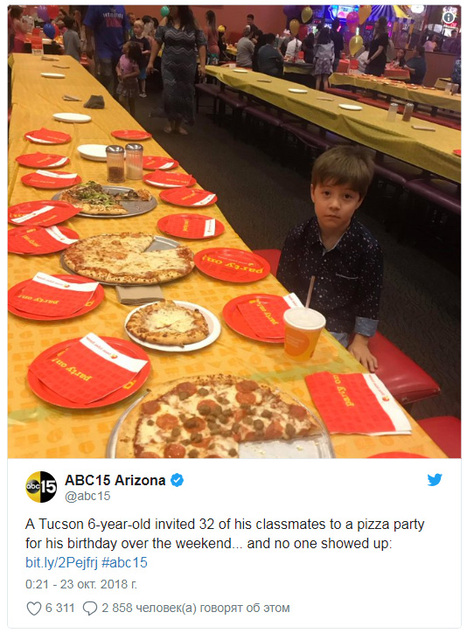Click the 6 311 likes count
467x640 pixels.
(x=60, y=608)
